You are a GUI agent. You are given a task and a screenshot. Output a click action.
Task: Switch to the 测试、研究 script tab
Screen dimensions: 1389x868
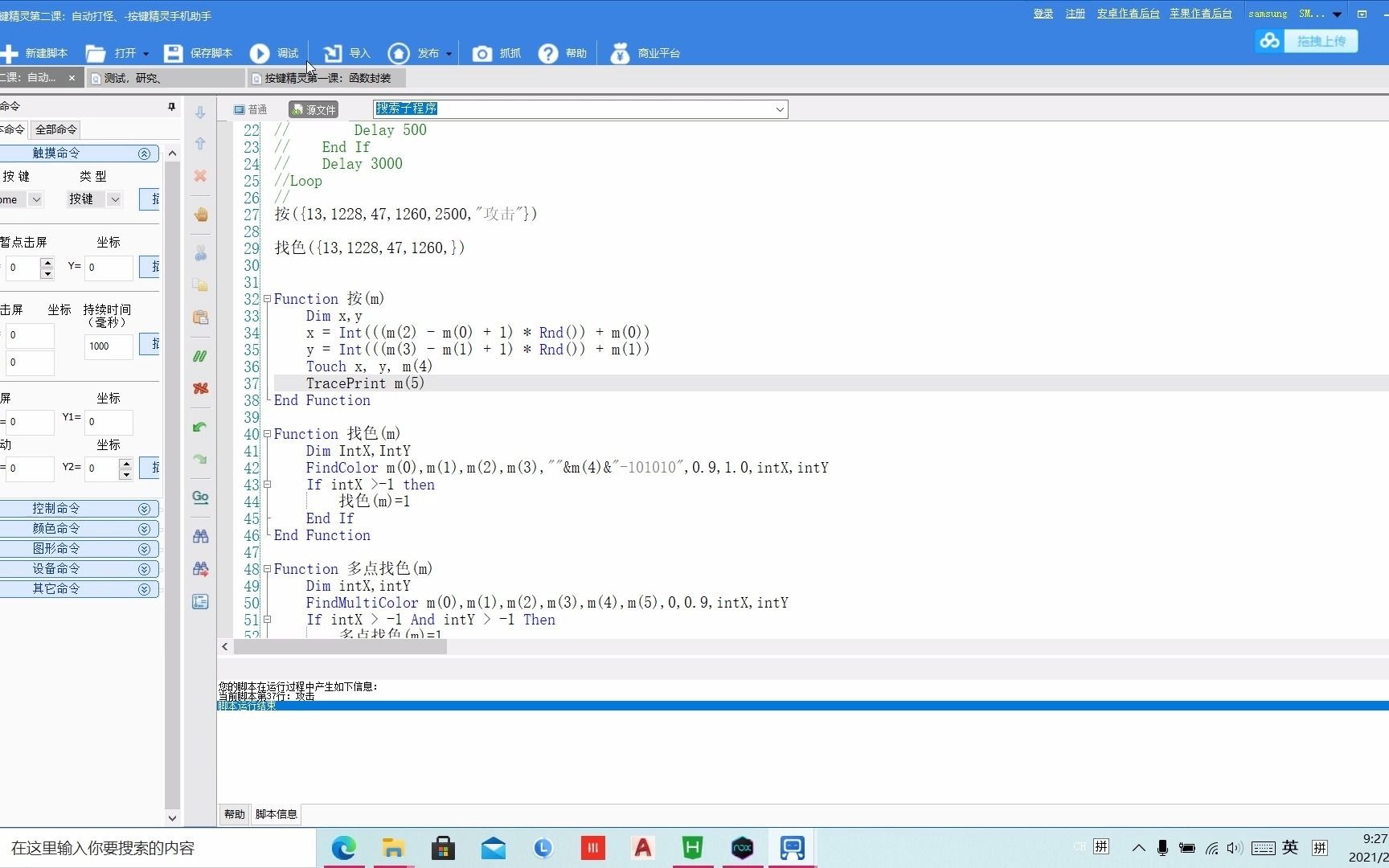(165, 78)
